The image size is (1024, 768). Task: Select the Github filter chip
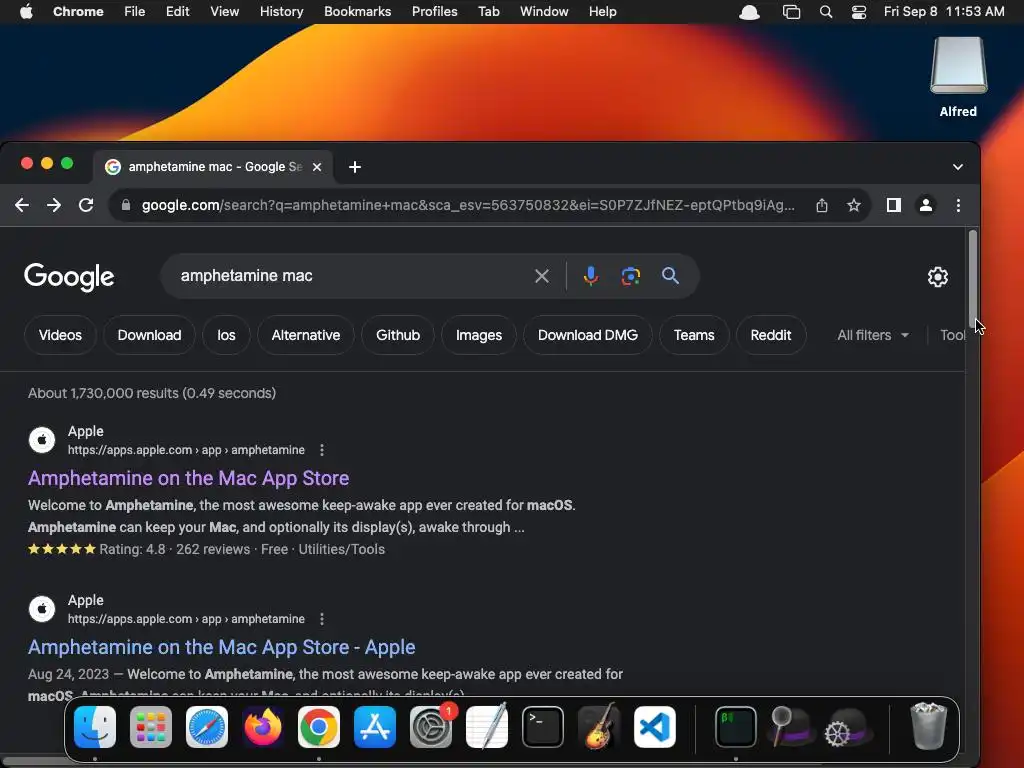click(x=398, y=335)
